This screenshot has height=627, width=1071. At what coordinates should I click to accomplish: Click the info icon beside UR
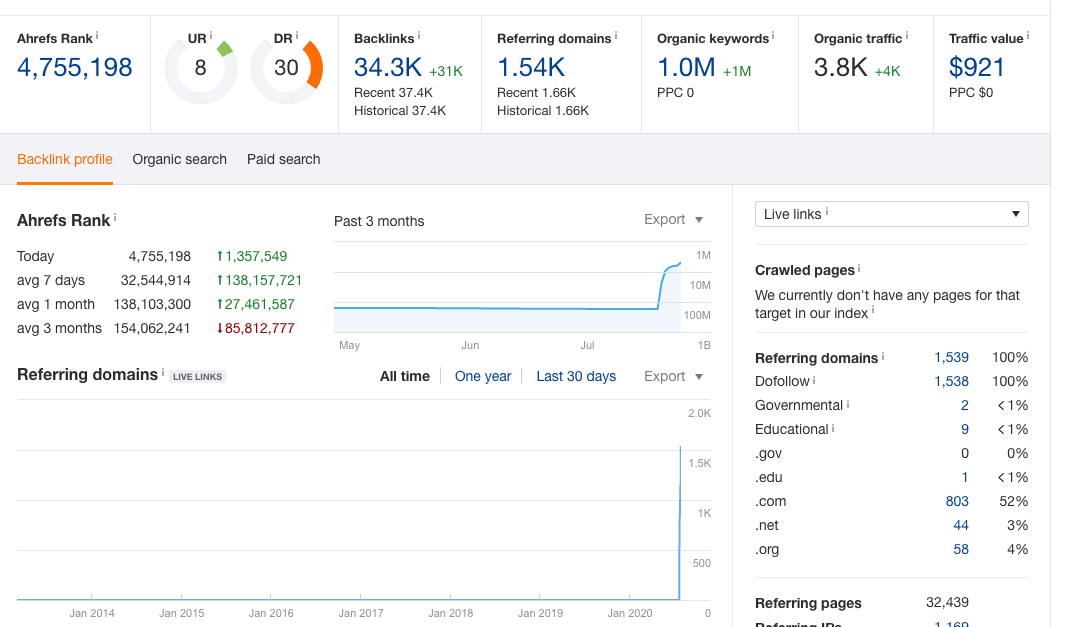point(211,35)
